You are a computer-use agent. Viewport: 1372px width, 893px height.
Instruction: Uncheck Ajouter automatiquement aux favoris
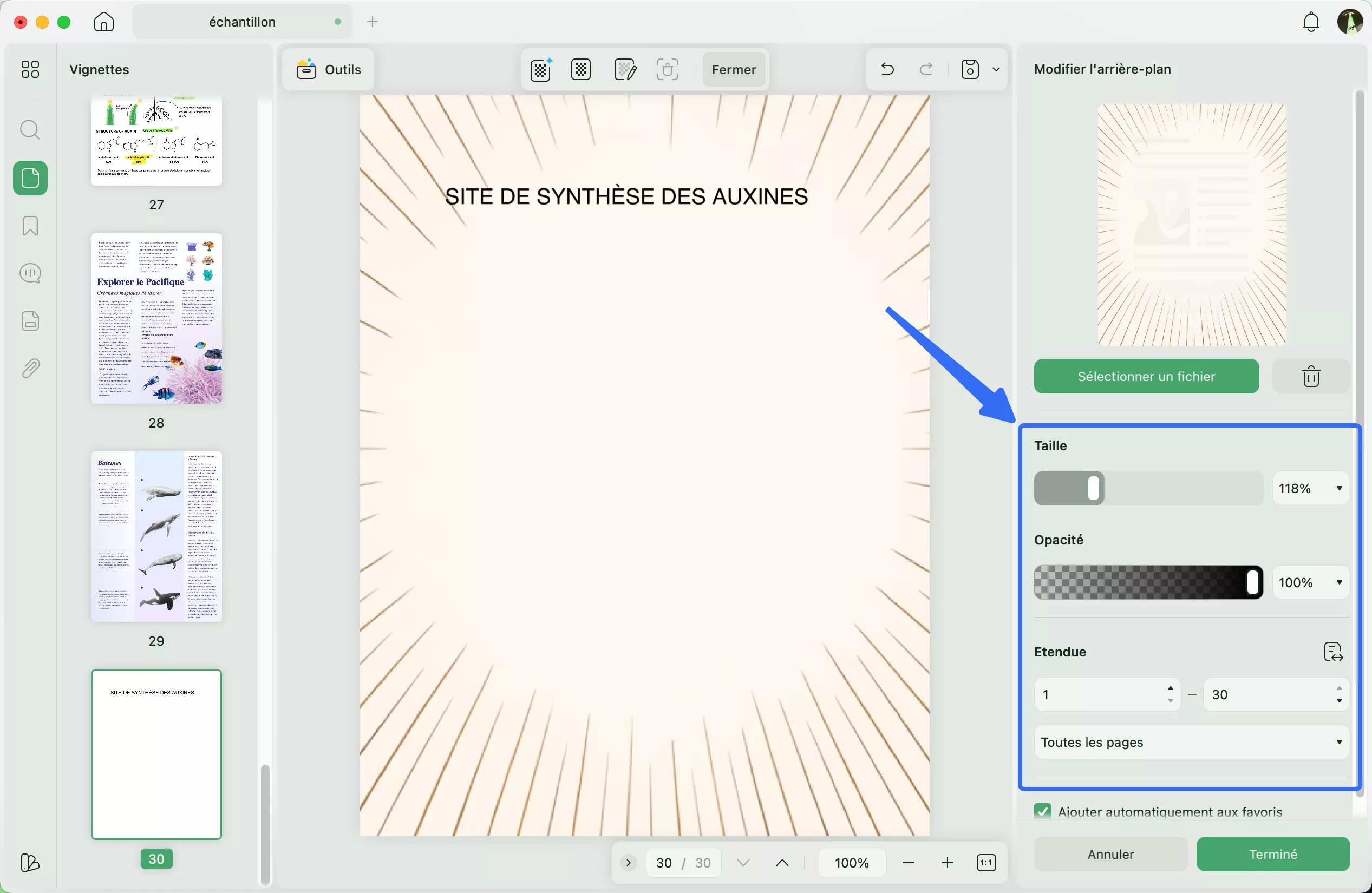click(1043, 811)
